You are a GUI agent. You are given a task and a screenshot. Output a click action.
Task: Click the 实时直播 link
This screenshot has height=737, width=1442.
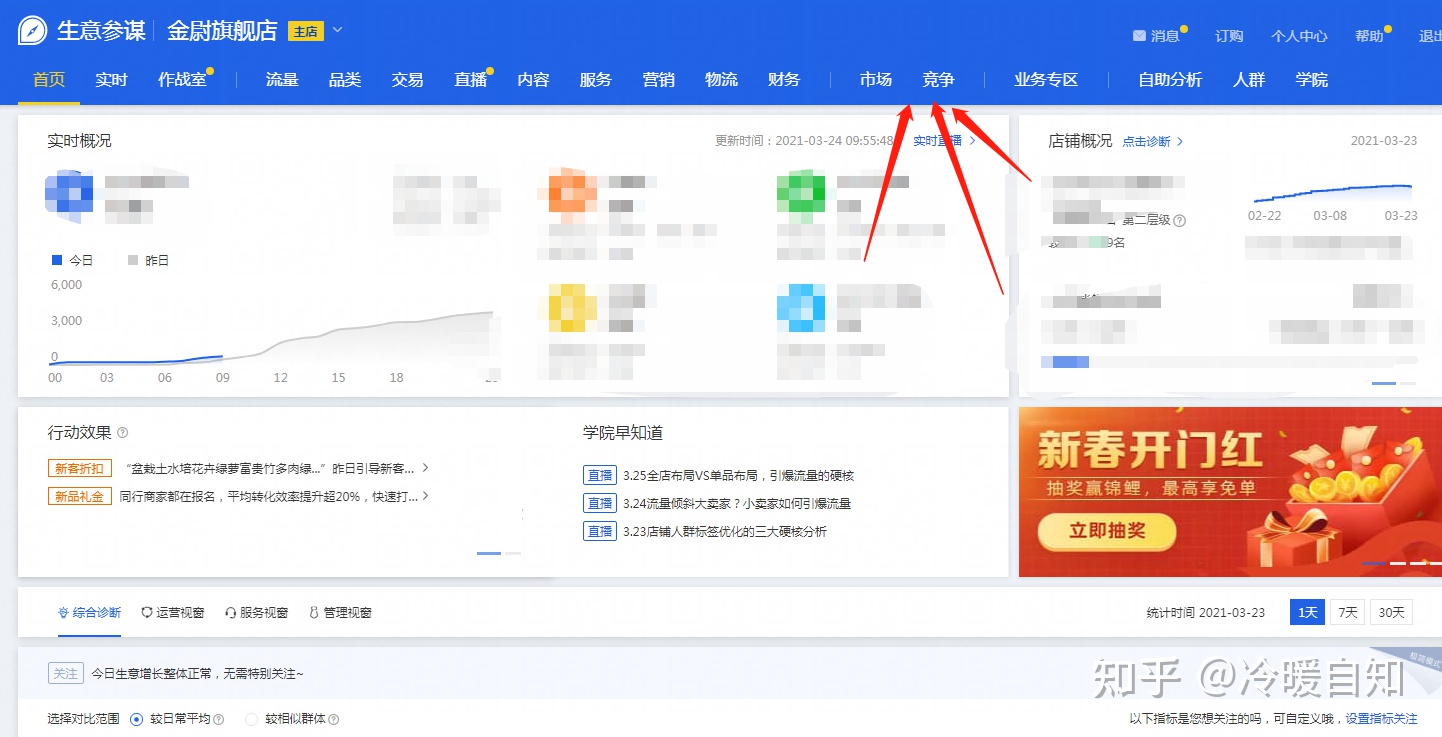[937, 141]
